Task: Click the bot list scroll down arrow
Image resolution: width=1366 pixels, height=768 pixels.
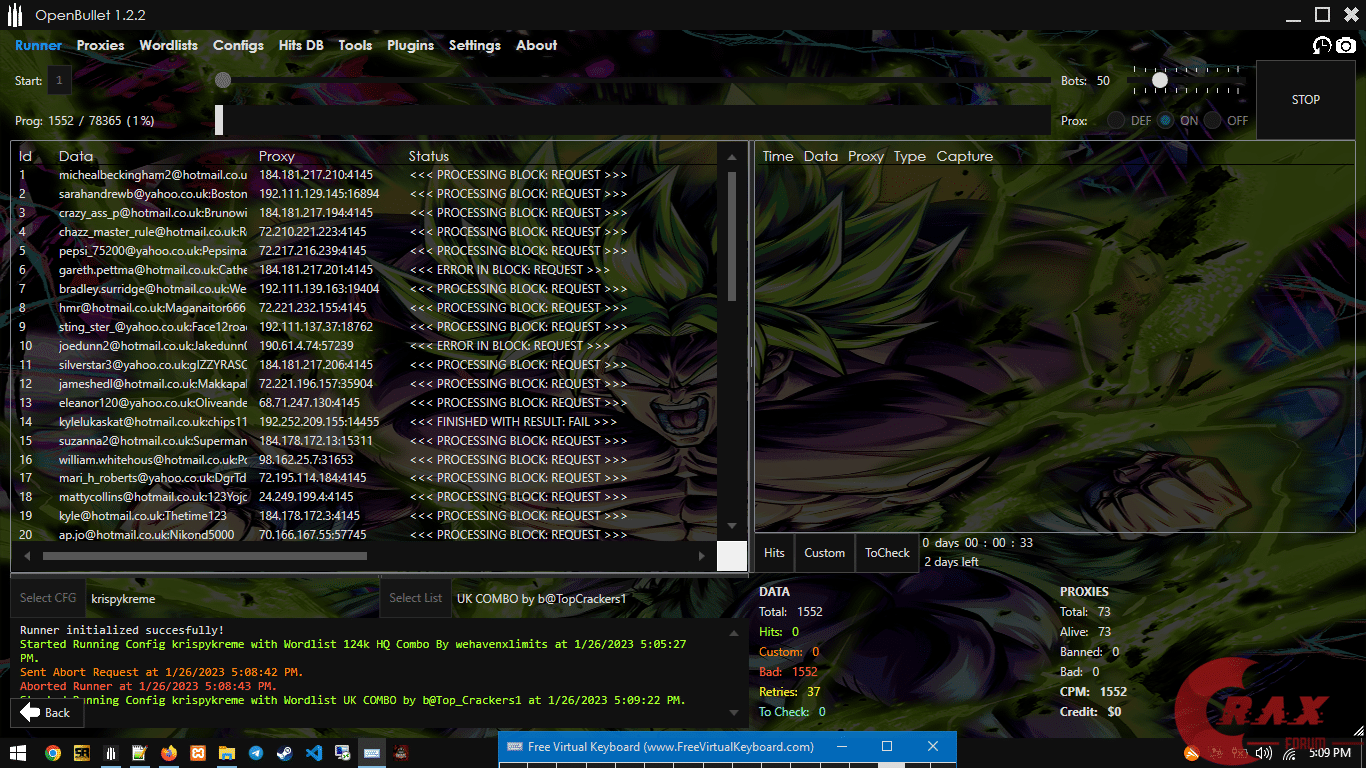Action: tap(732, 526)
